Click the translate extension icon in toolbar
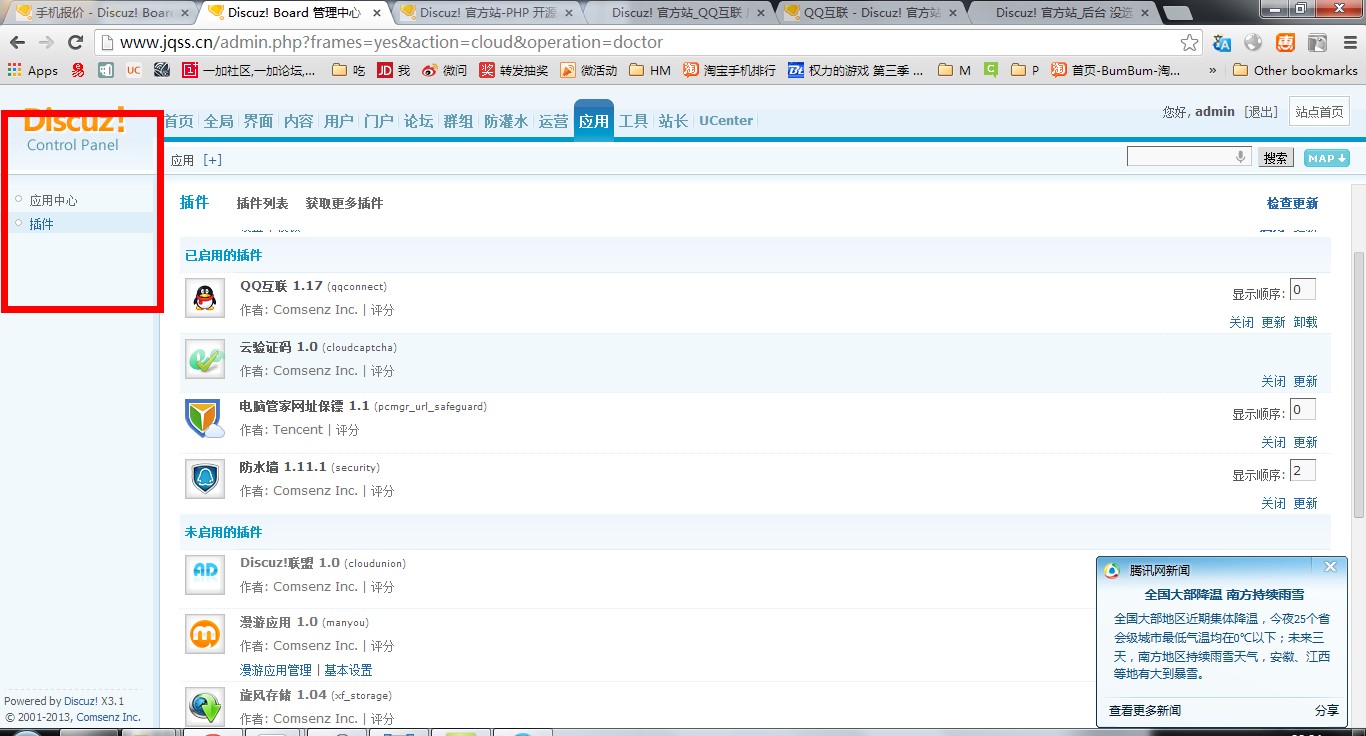Image resolution: width=1366 pixels, height=736 pixels. click(1222, 43)
